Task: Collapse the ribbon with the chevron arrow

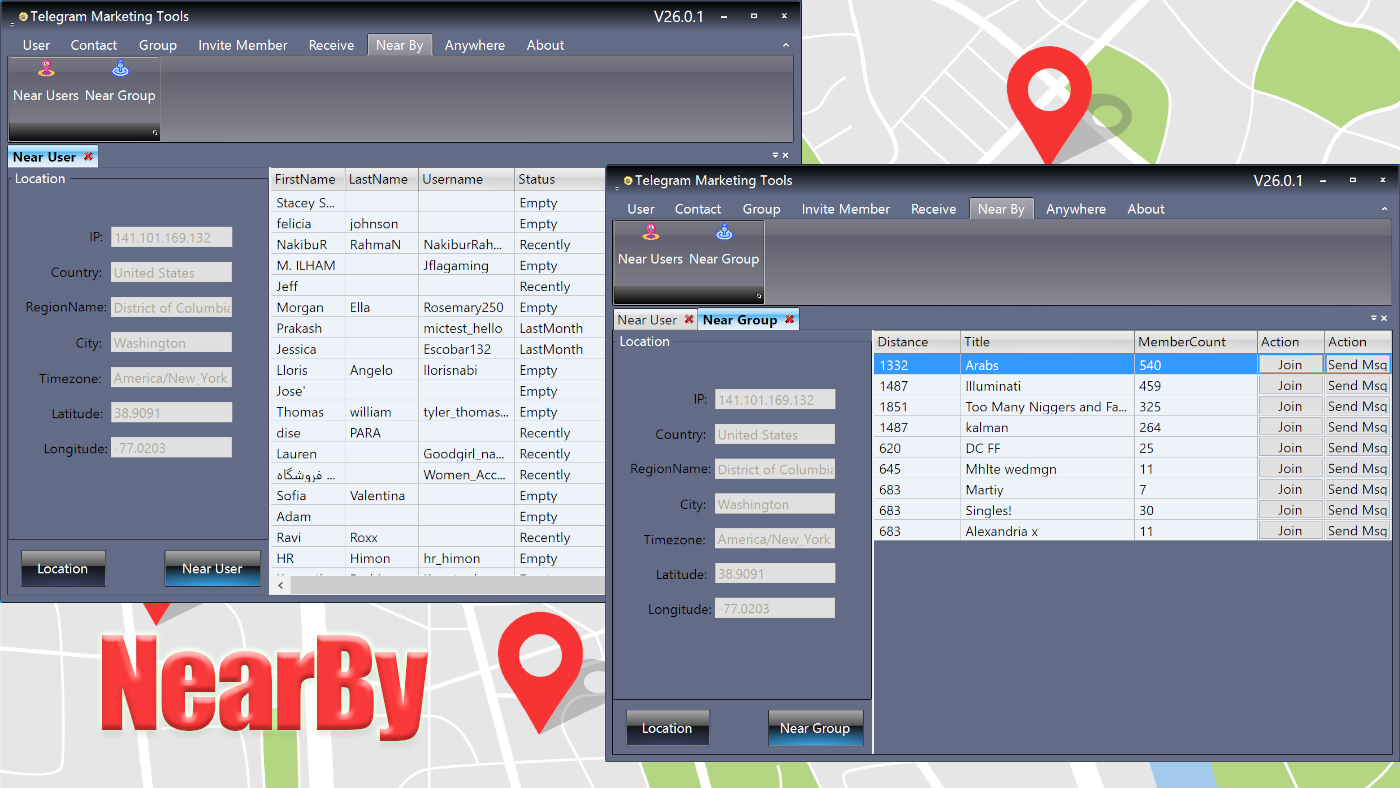Action: pos(1386,208)
